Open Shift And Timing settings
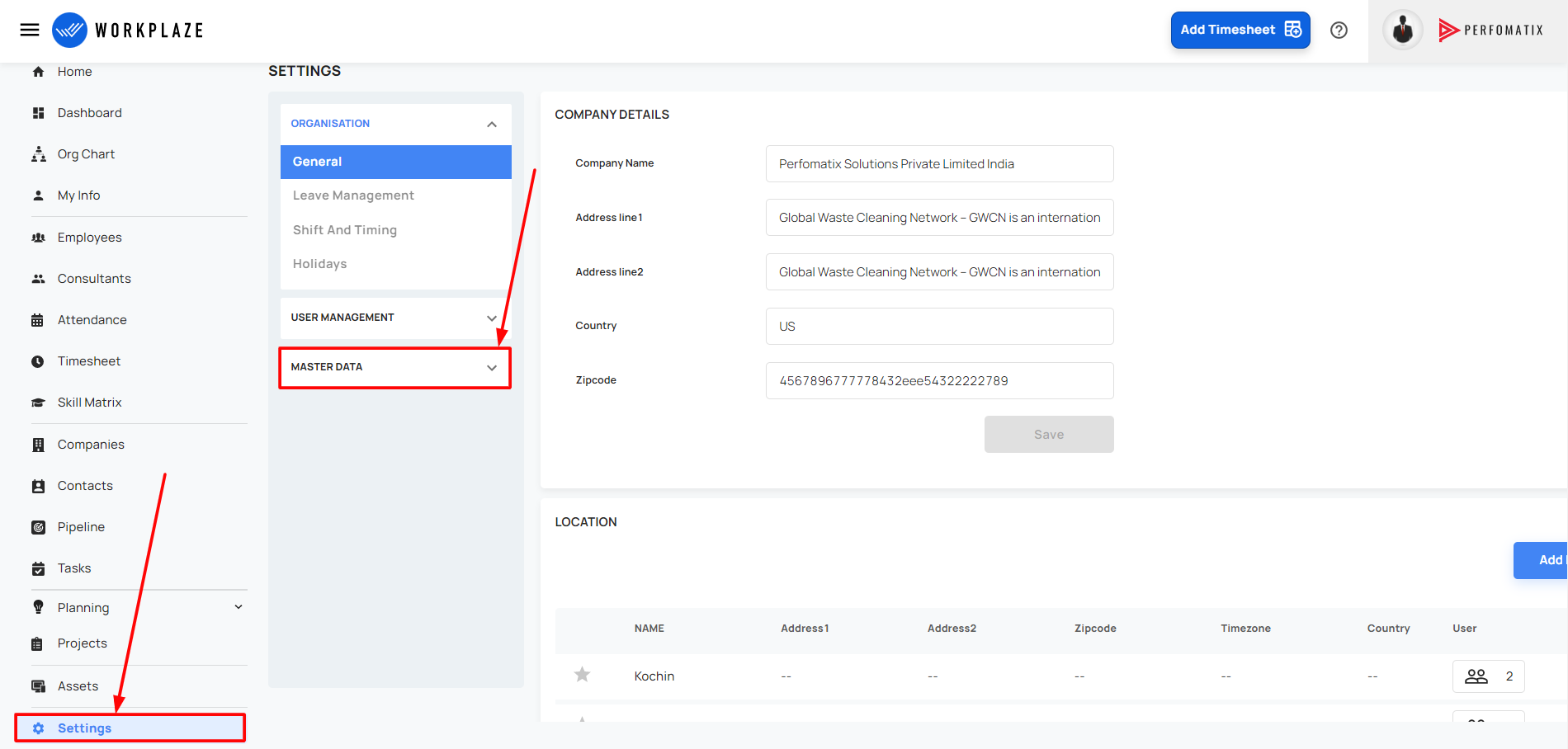Screen dimensions: 1568x749 pyautogui.click(x=345, y=230)
